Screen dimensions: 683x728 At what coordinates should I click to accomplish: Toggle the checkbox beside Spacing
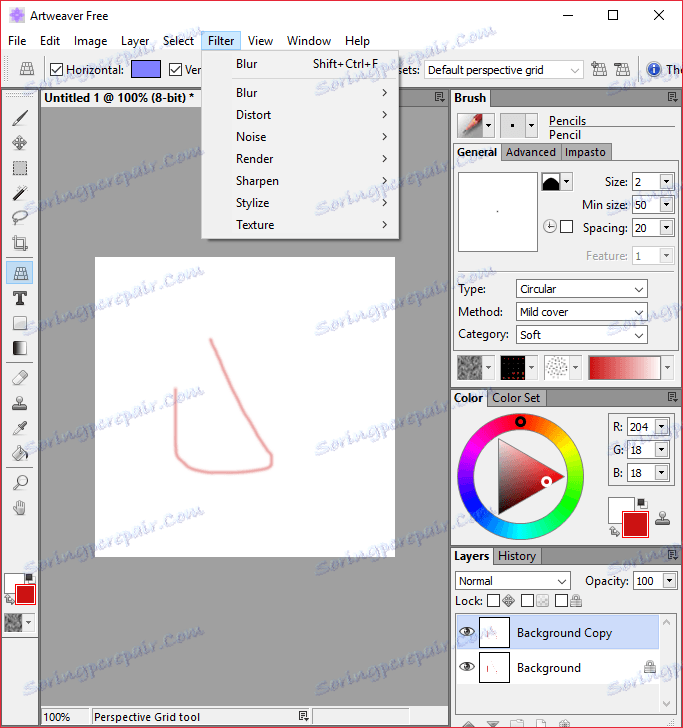pos(566,227)
